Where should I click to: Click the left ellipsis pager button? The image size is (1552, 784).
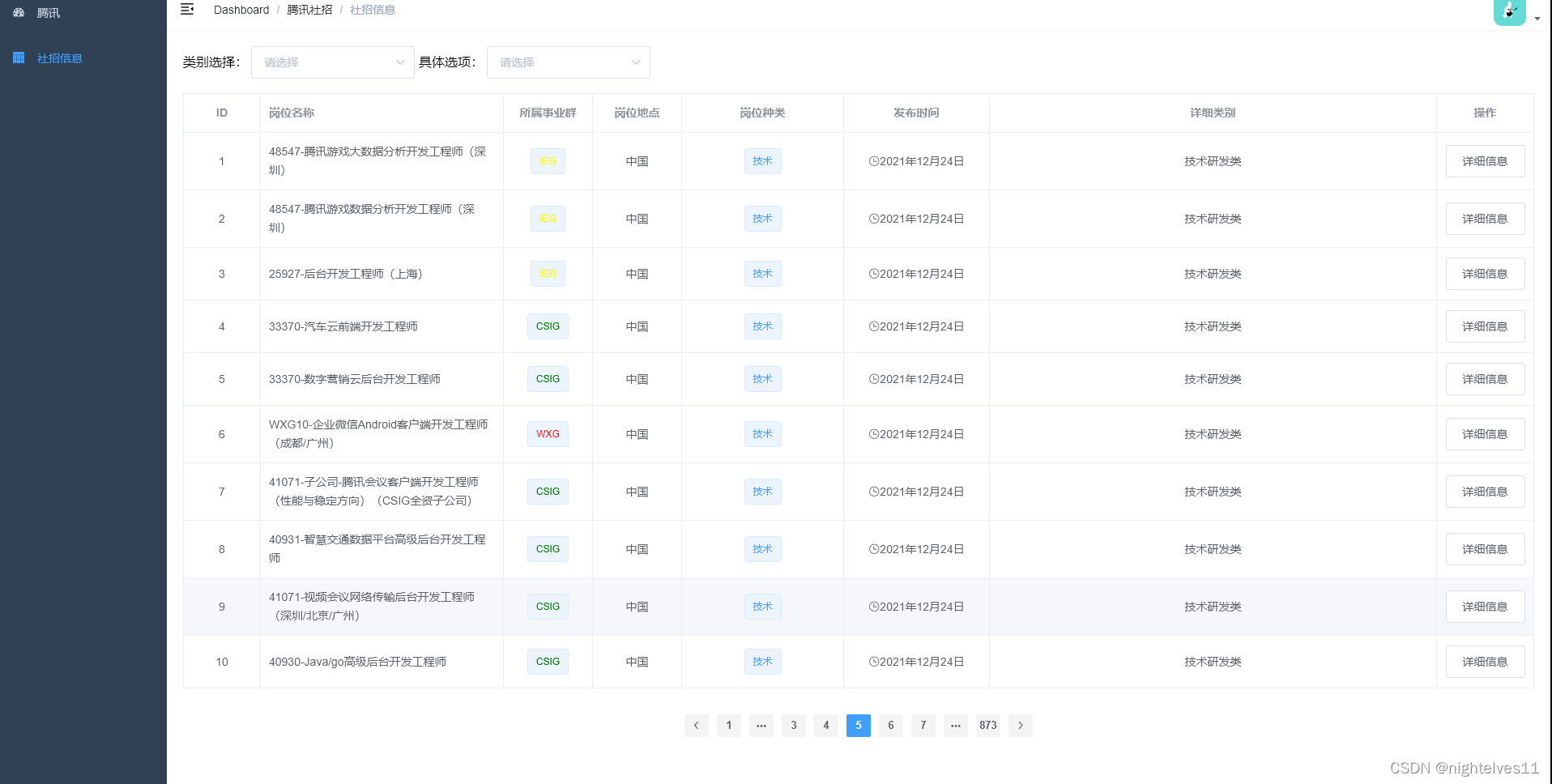(x=761, y=725)
